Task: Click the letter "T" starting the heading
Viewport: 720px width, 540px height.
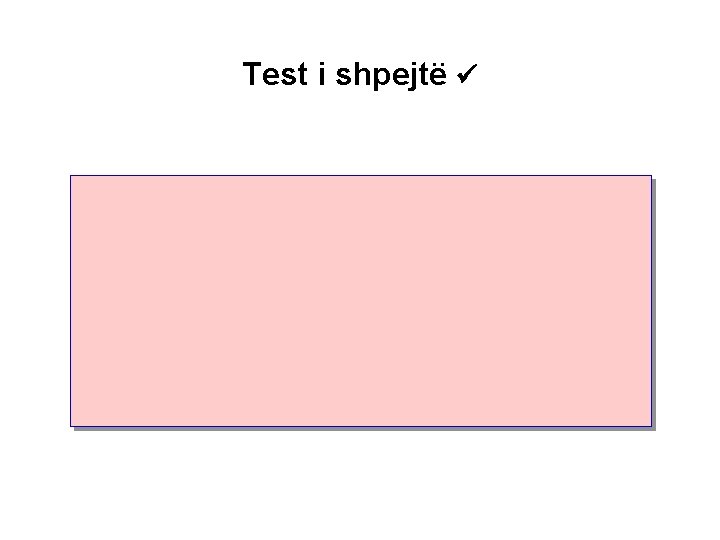Action: coord(251,73)
